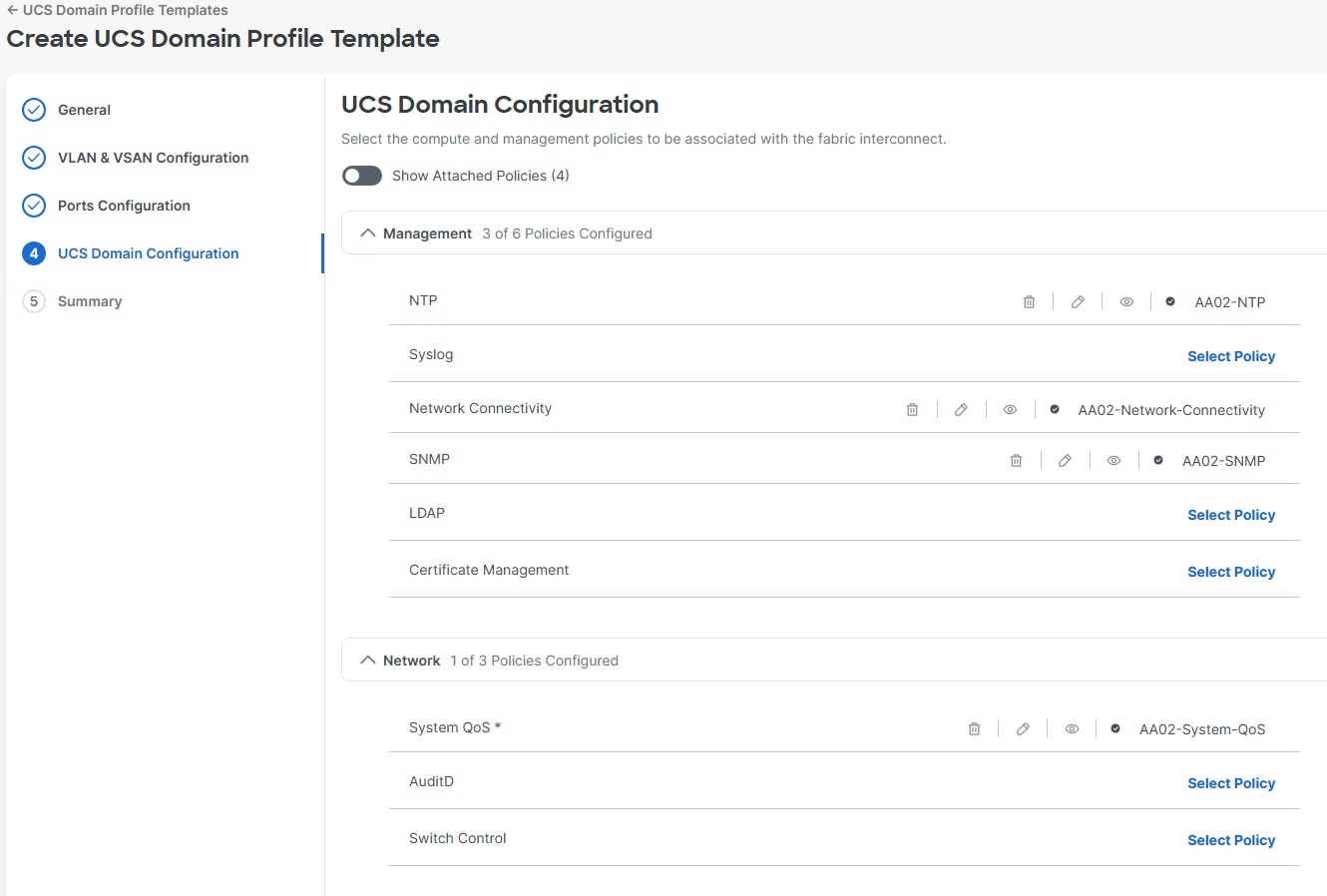Edit the NTP policy with pencil icon
This screenshot has width=1327, height=896.
1078,302
